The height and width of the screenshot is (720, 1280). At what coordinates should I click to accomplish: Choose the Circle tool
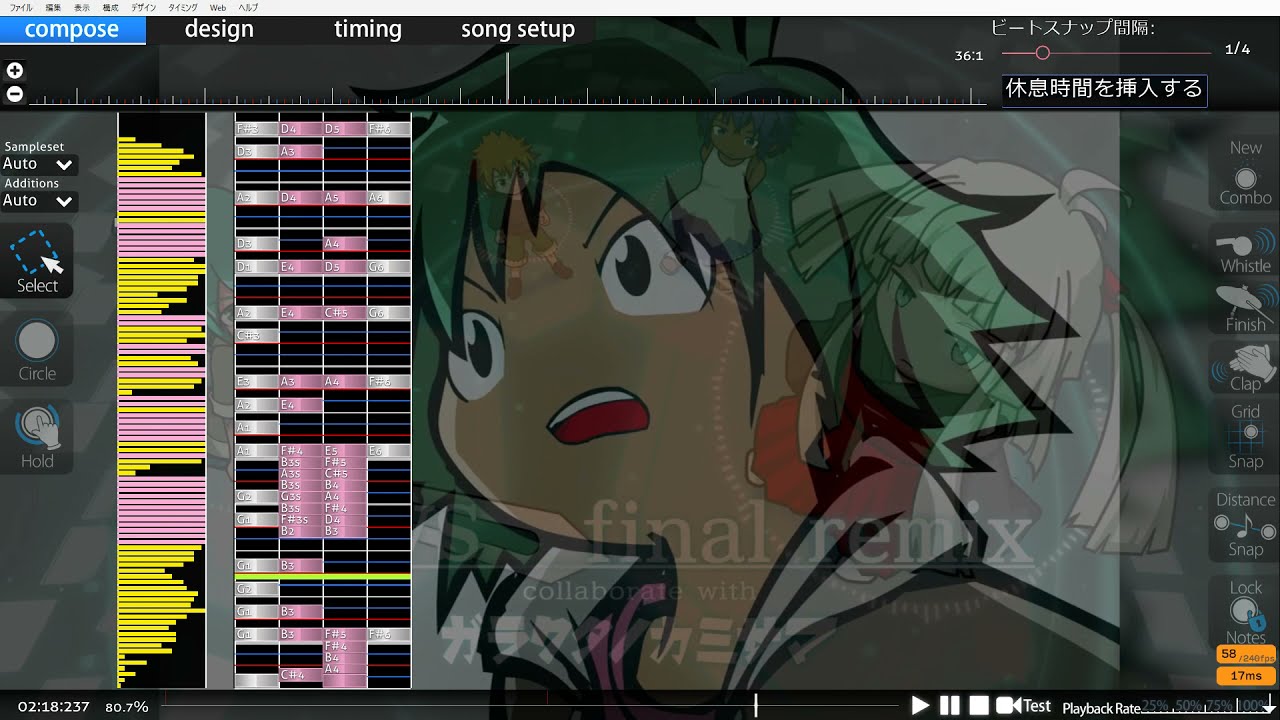(37, 350)
